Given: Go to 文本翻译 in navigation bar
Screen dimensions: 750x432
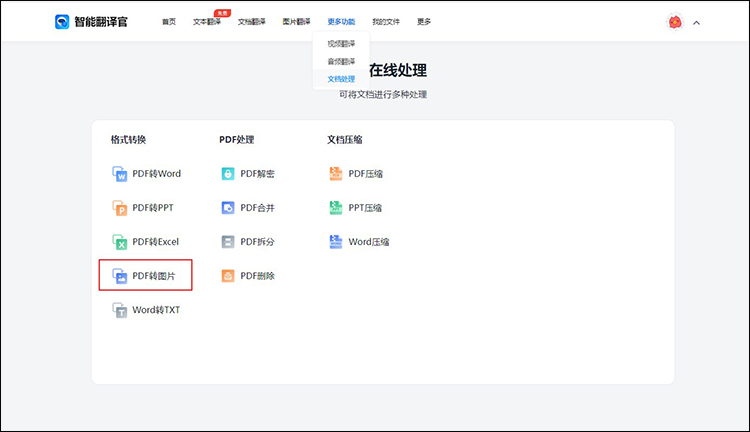Looking at the screenshot, I should click(207, 22).
